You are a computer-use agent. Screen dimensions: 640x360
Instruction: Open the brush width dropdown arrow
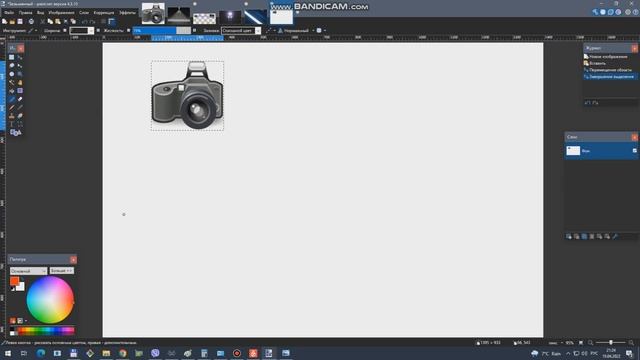click(91, 31)
